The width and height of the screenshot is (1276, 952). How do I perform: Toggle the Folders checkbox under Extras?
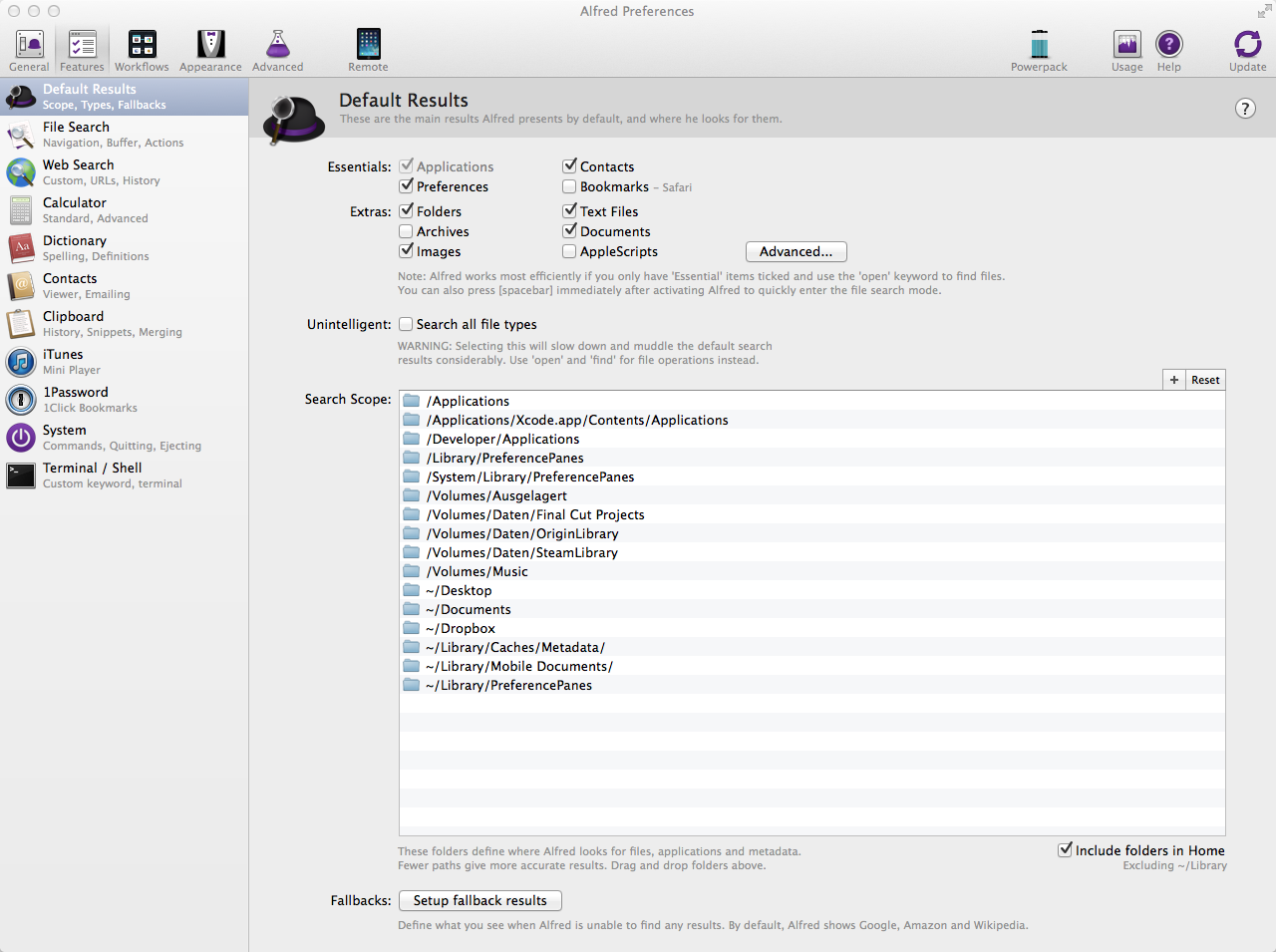click(x=406, y=210)
